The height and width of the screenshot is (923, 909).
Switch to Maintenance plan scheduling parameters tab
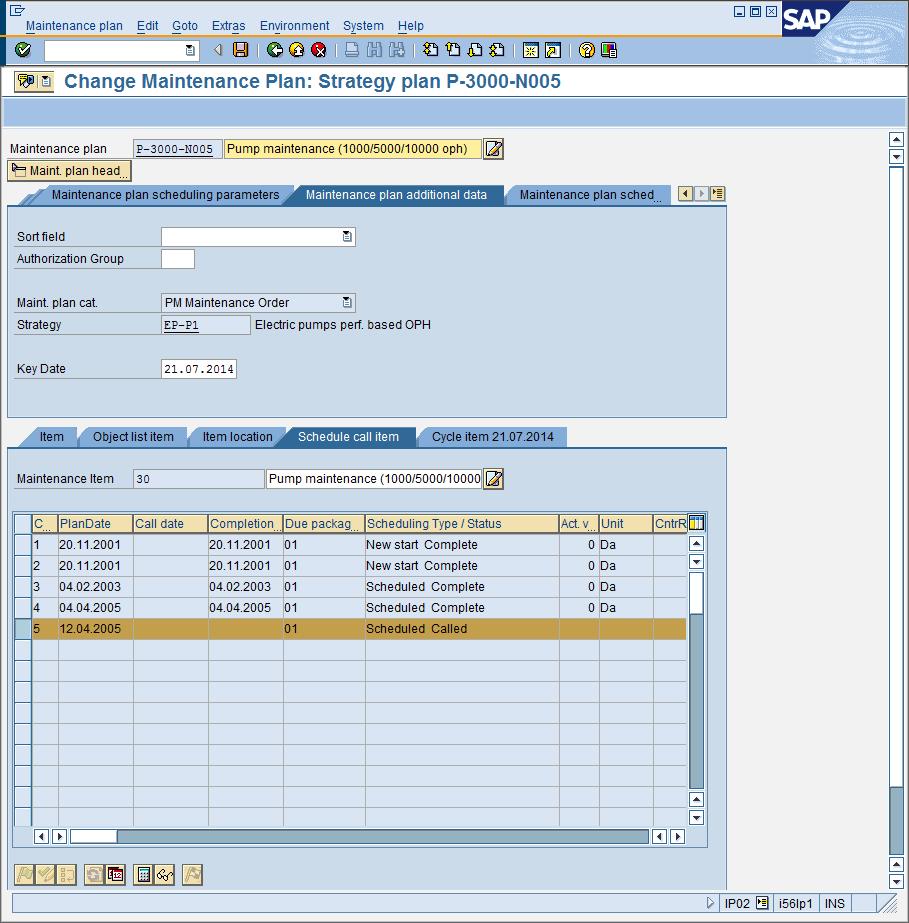coord(165,195)
